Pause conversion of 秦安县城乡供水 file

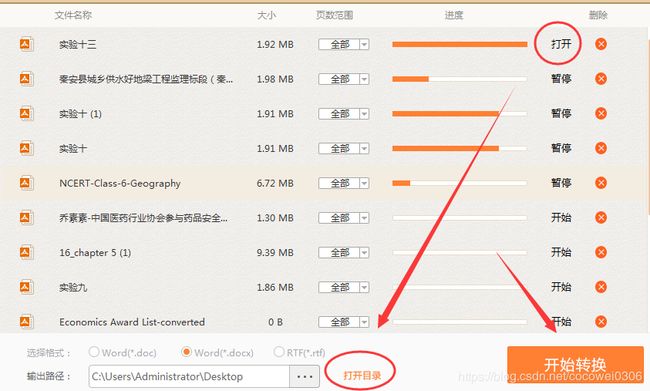point(561,78)
